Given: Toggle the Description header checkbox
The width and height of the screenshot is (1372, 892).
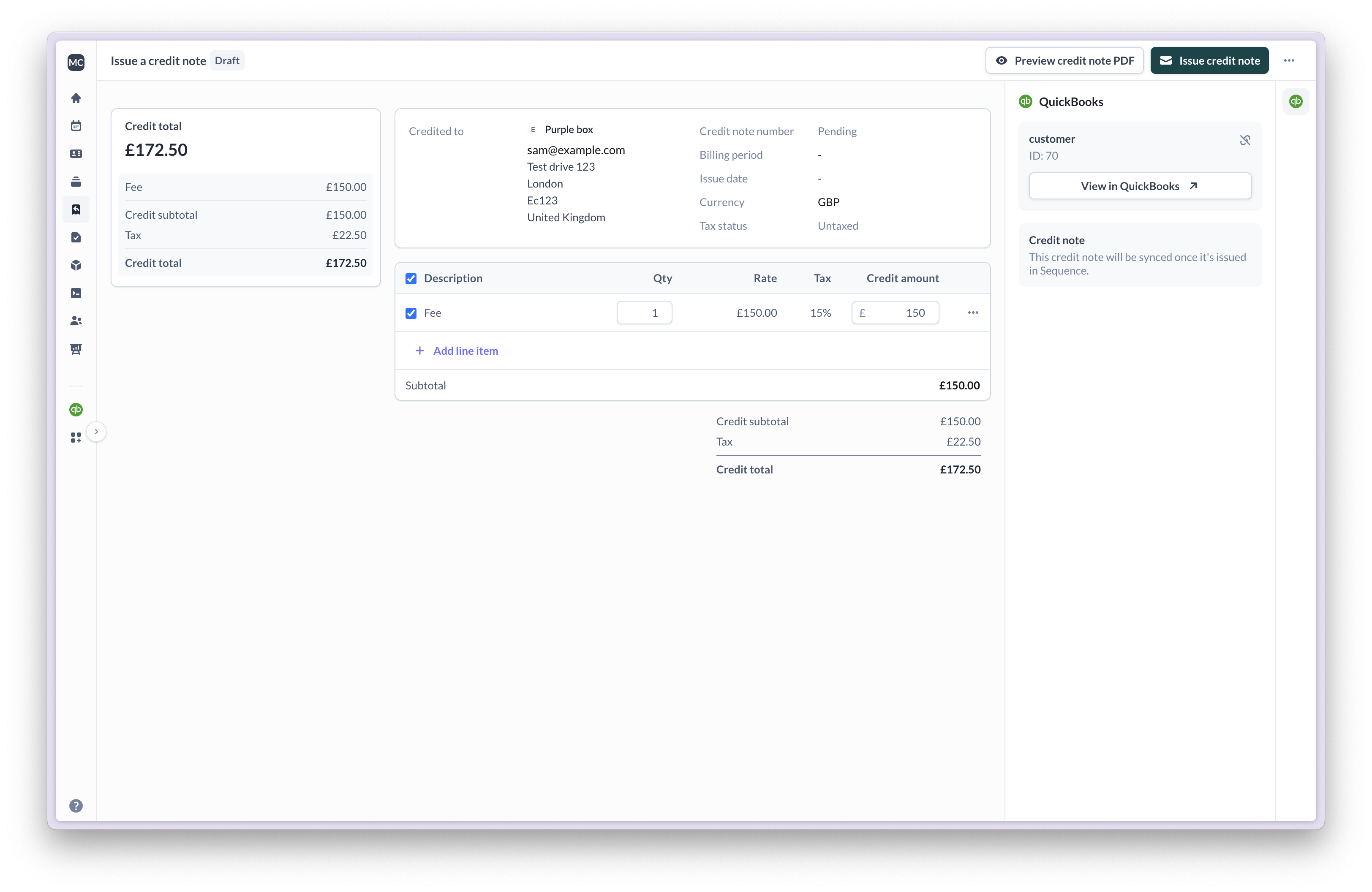Looking at the screenshot, I should point(411,278).
